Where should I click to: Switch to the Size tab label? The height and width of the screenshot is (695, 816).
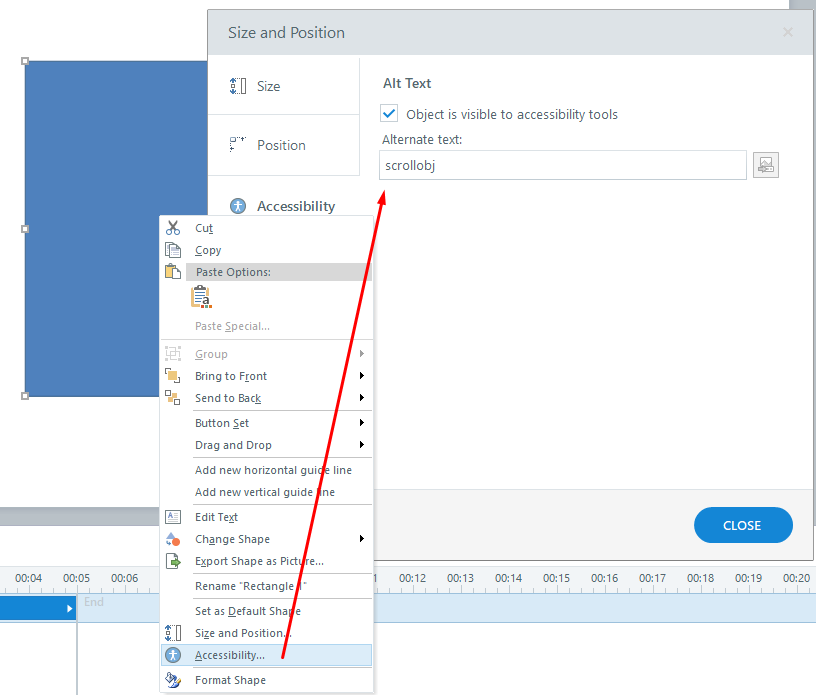269,86
